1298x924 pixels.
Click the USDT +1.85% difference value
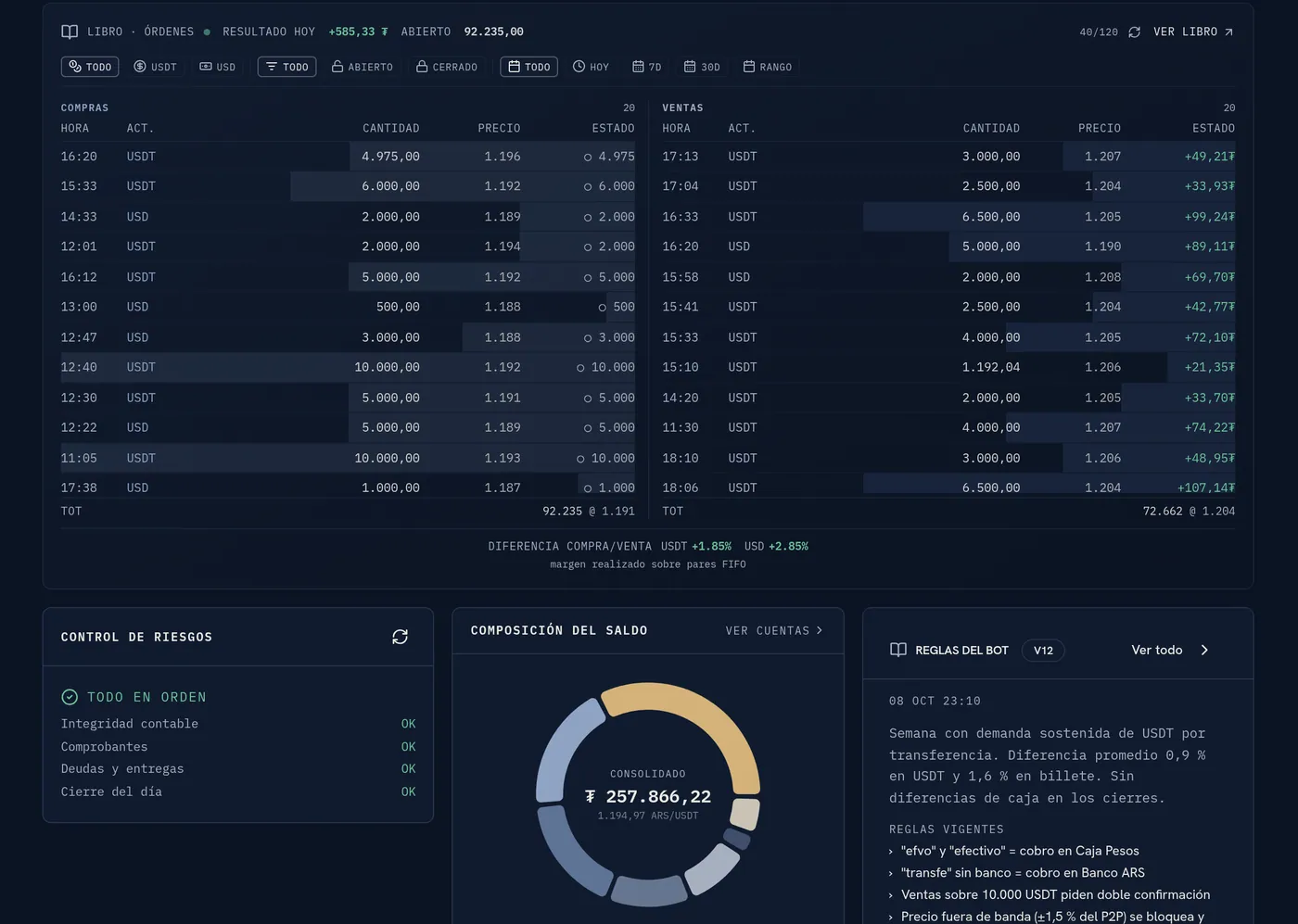(711, 546)
